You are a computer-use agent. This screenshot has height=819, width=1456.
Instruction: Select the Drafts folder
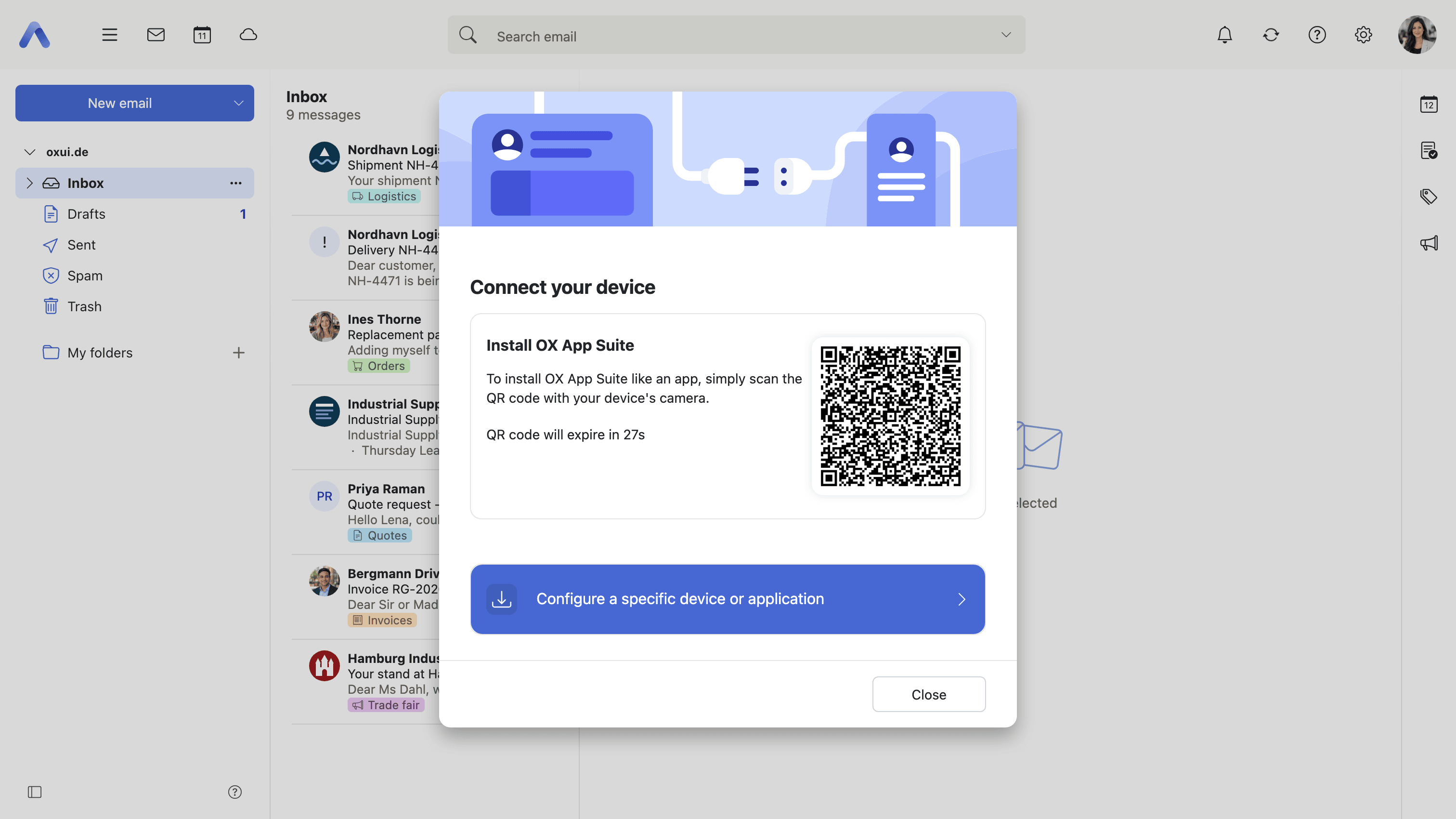134,214
